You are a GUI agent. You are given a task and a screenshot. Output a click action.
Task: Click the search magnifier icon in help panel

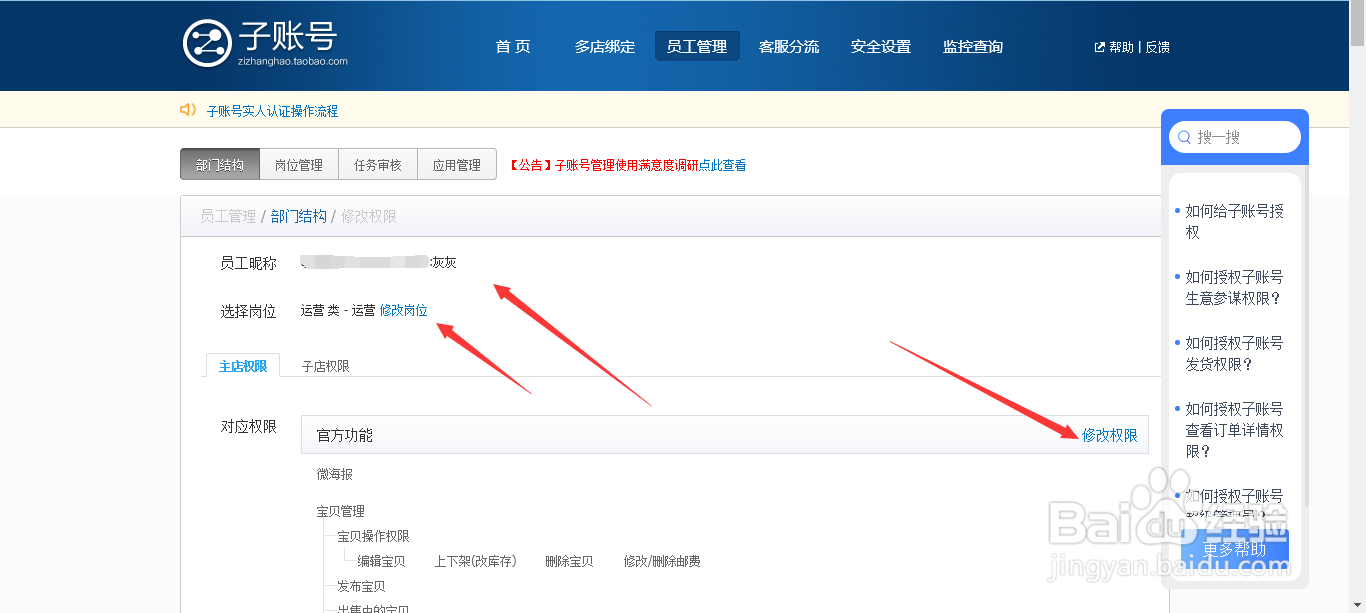click(1184, 137)
